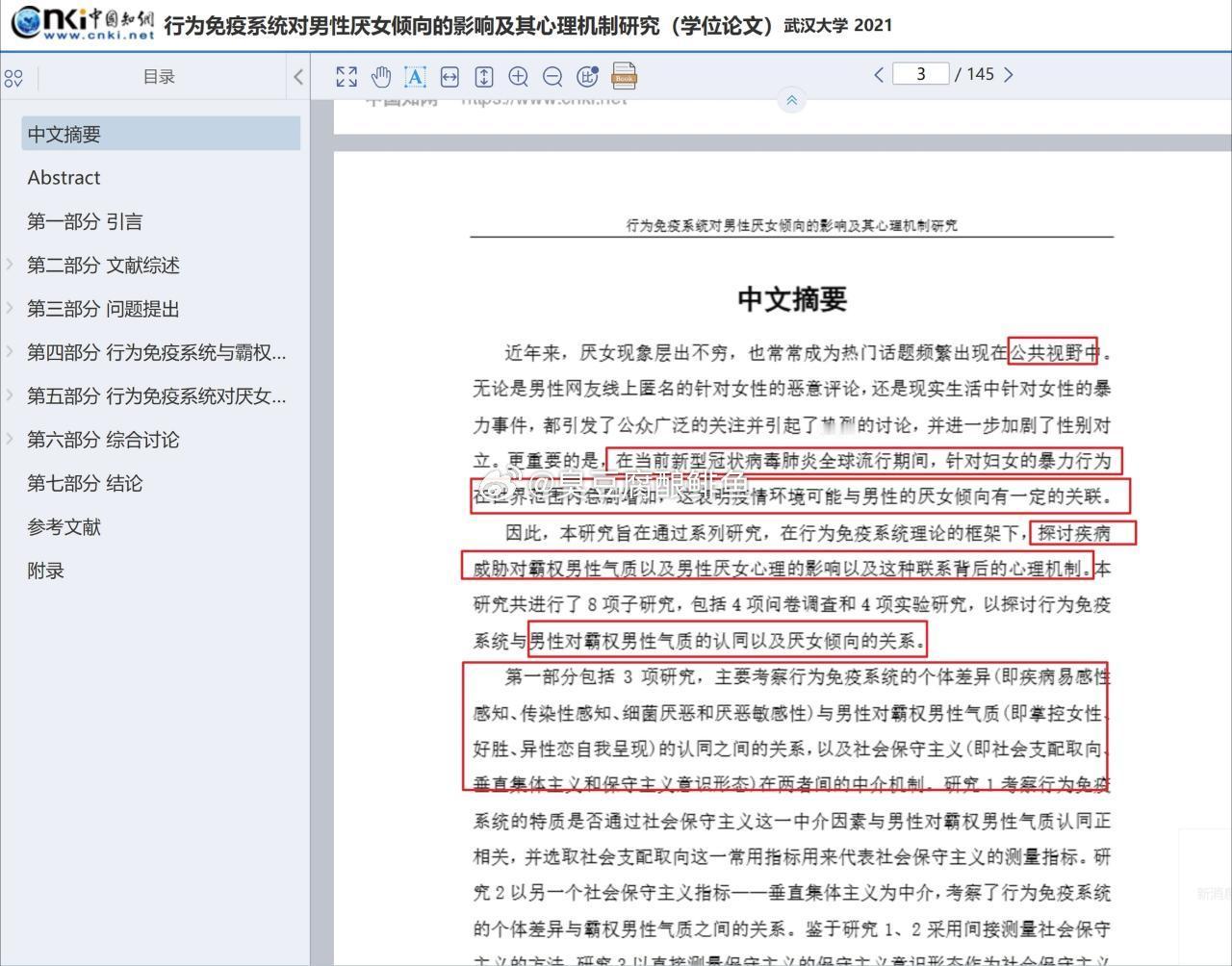Screen dimensions: 1232x966
Task: Go to next page
Action: tap(1008, 74)
